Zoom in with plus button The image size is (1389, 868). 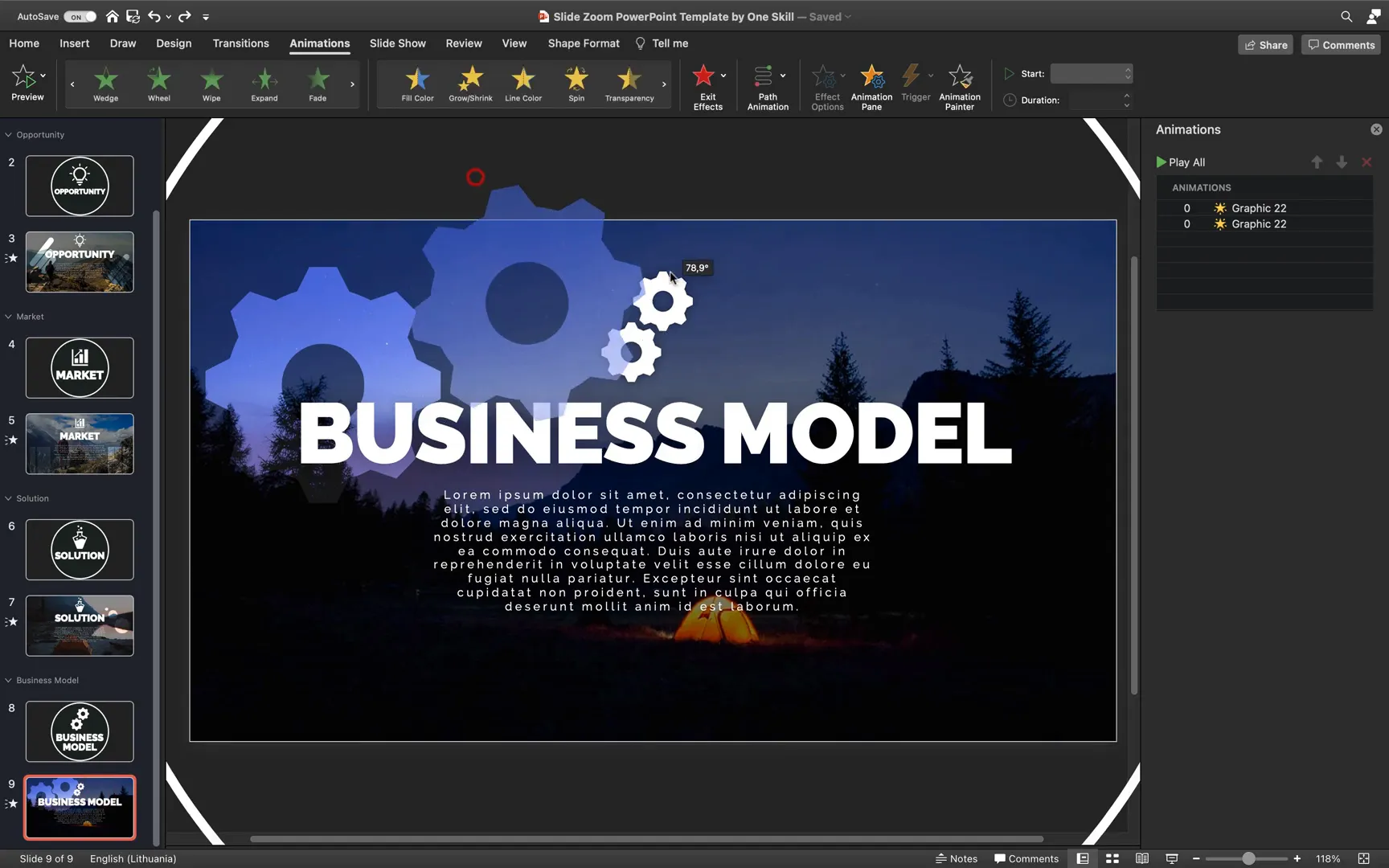tap(1297, 858)
